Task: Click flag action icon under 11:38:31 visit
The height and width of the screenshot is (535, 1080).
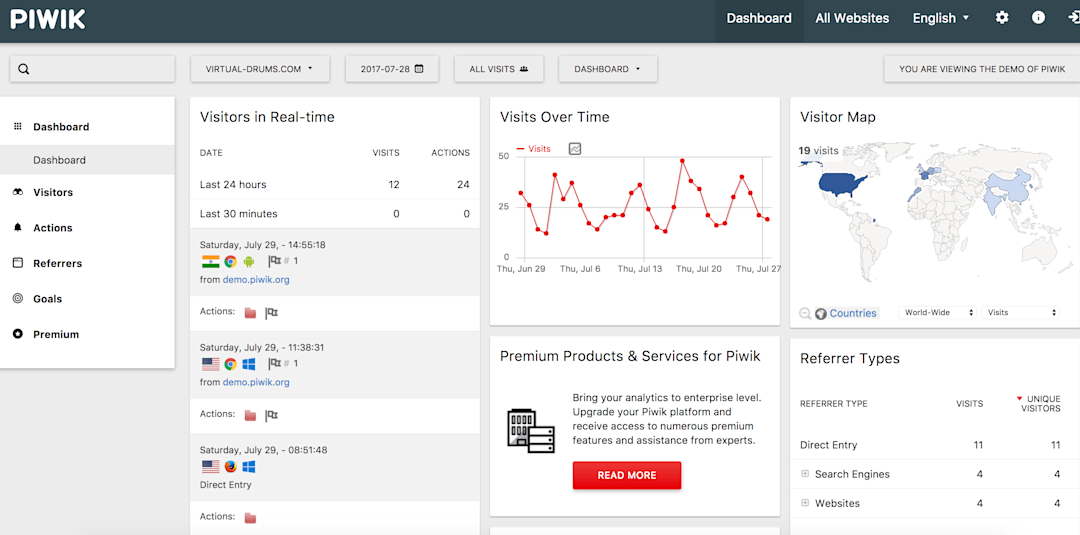Action: [271, 415]
